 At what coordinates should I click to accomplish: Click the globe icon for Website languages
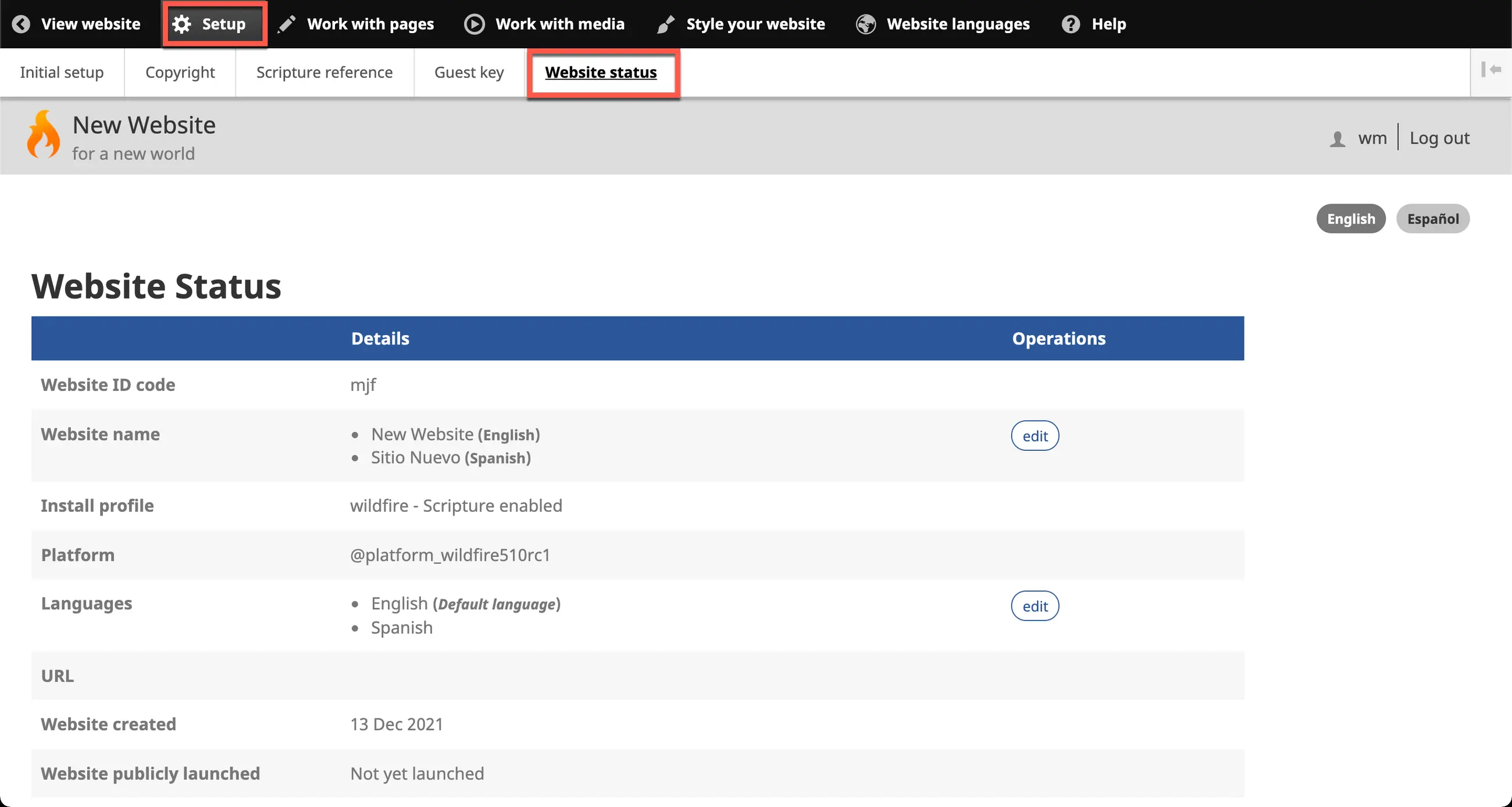pyautogui.click(x=866, y=24)
